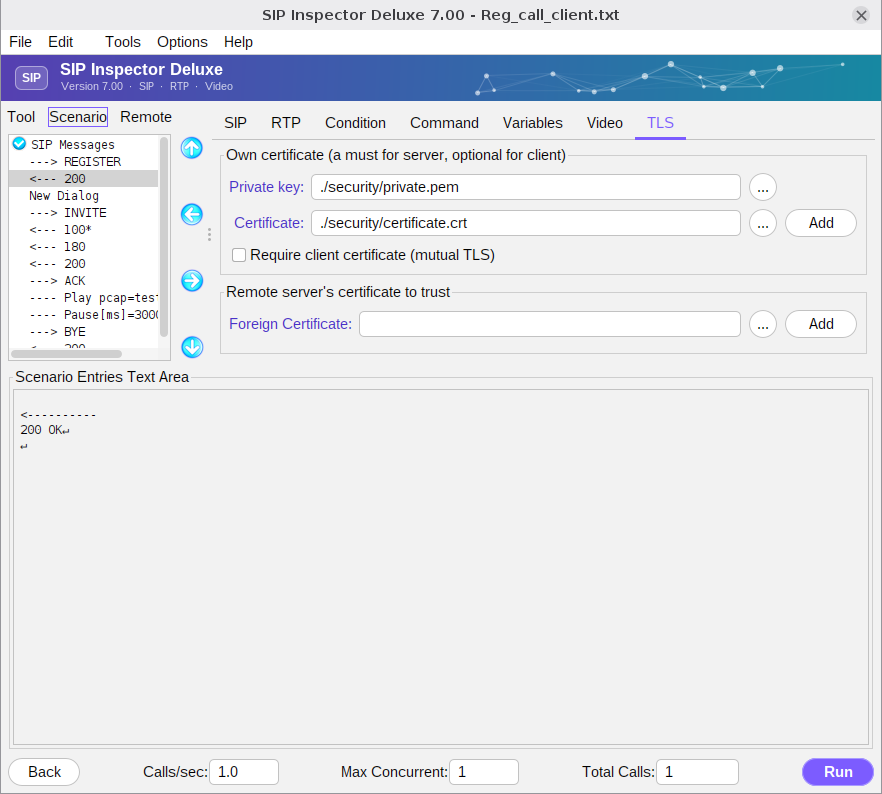Focus the Certificate path field
This screenshot has height=794, width=882.
(x=525, y=223)
